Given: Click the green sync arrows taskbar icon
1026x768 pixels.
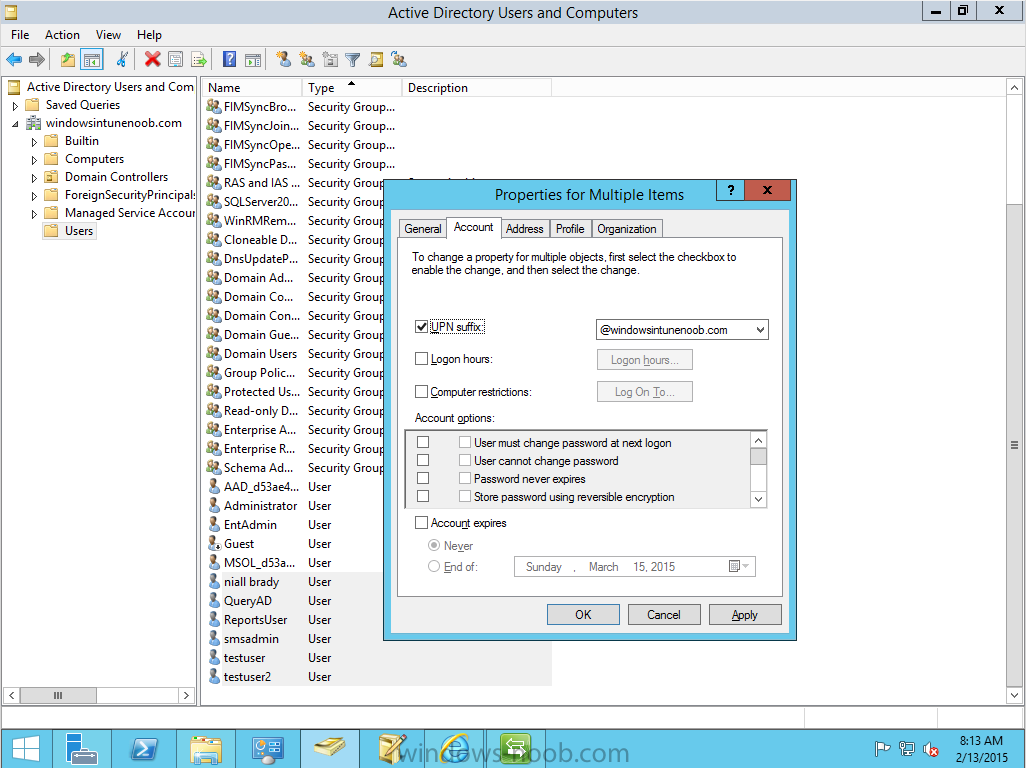Looking at the screenshot, I should point(516,749).
